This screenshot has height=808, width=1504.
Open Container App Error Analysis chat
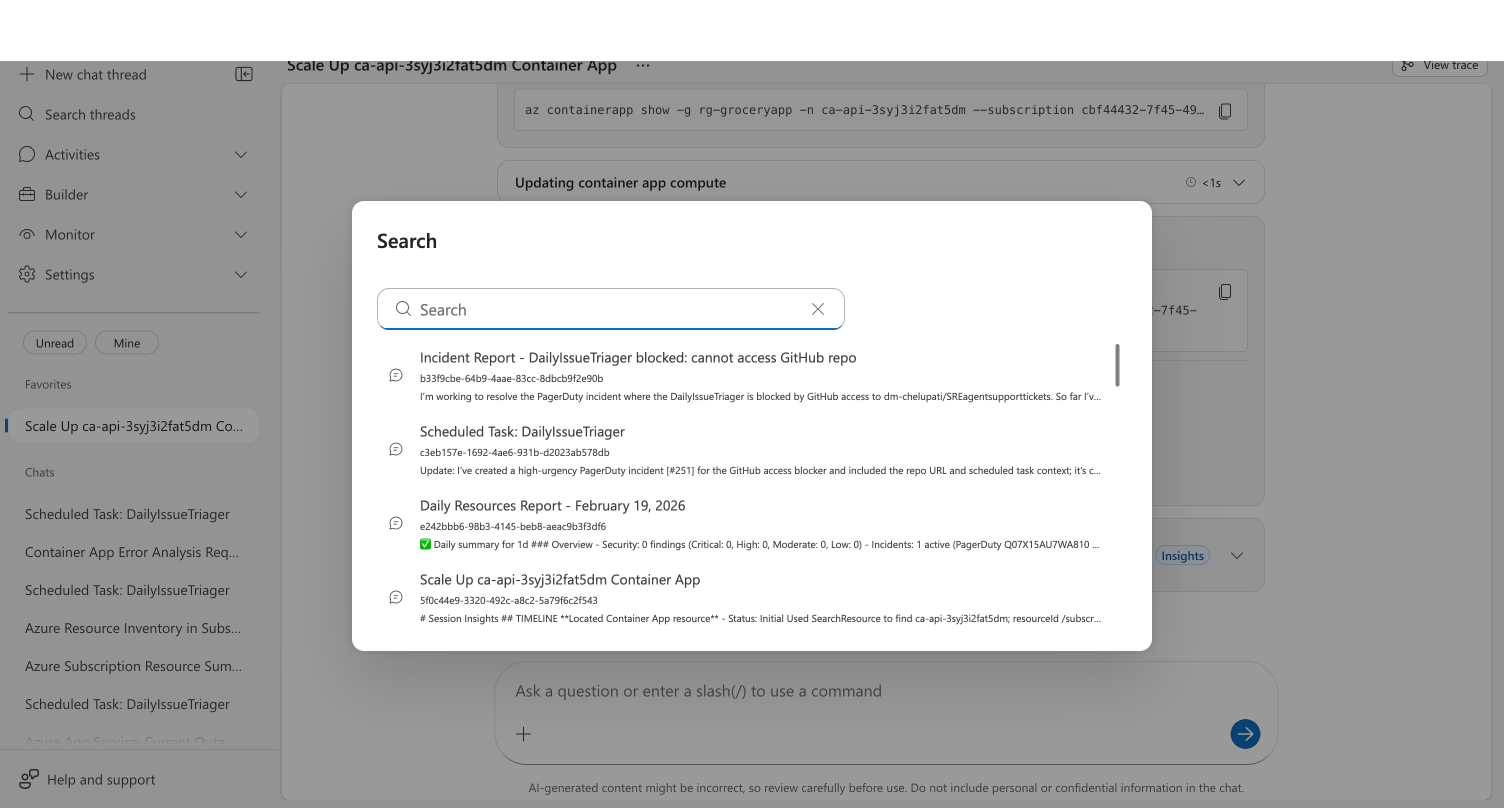(132, 552)
